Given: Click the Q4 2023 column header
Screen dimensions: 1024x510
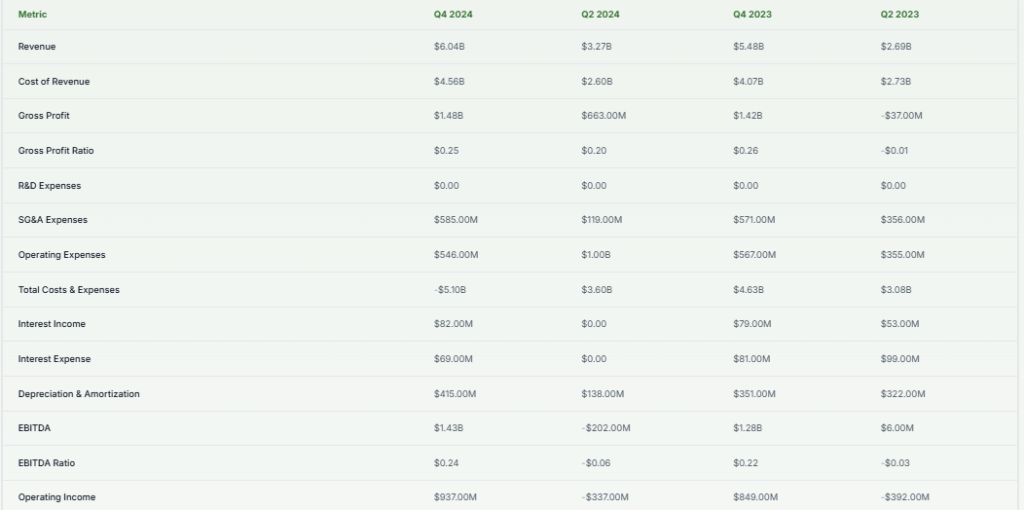Looking at the screenshot, I should 752,15.
